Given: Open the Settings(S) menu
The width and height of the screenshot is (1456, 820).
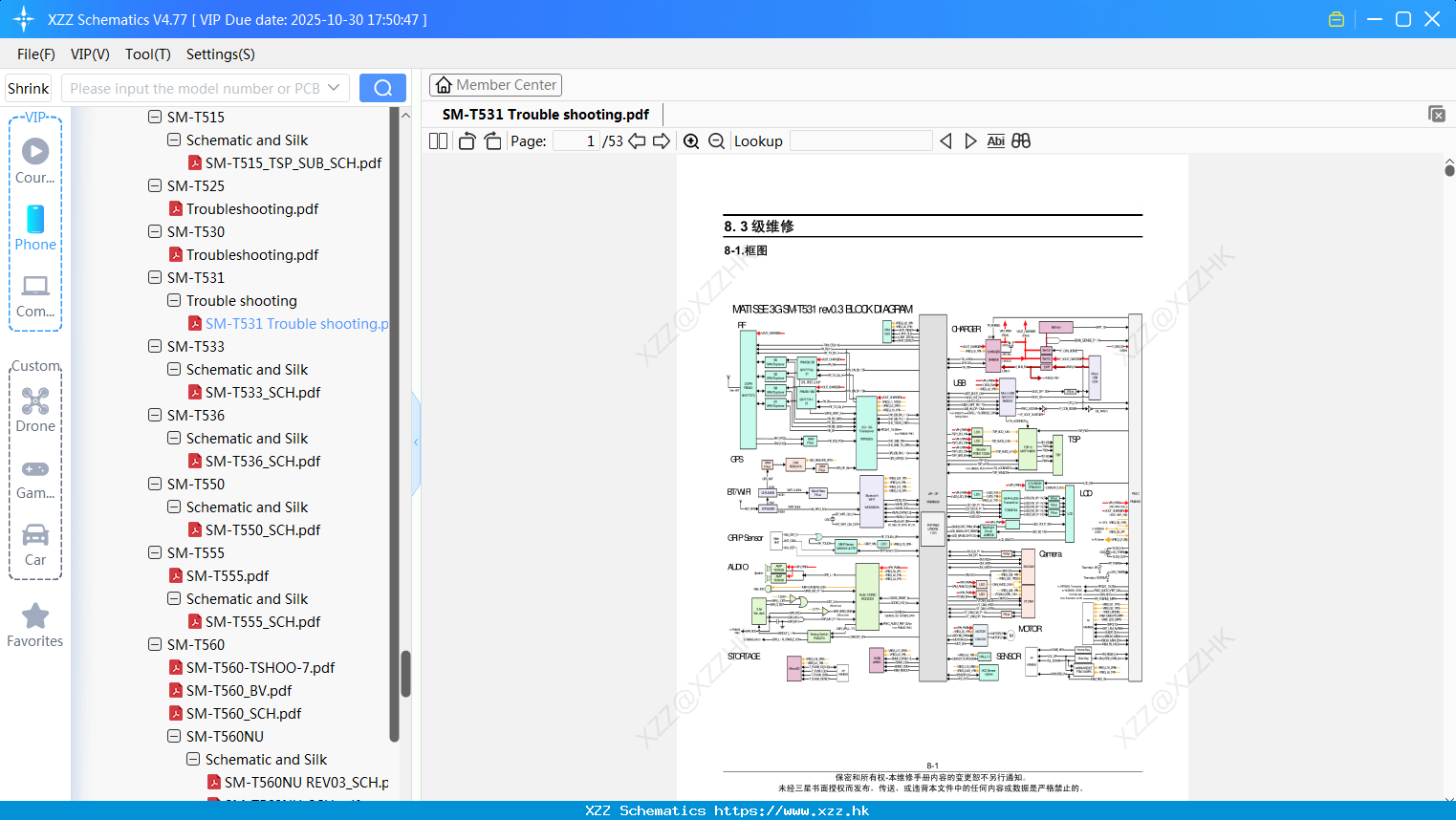Looking at the screenshot, I should (x=221, y=54).
